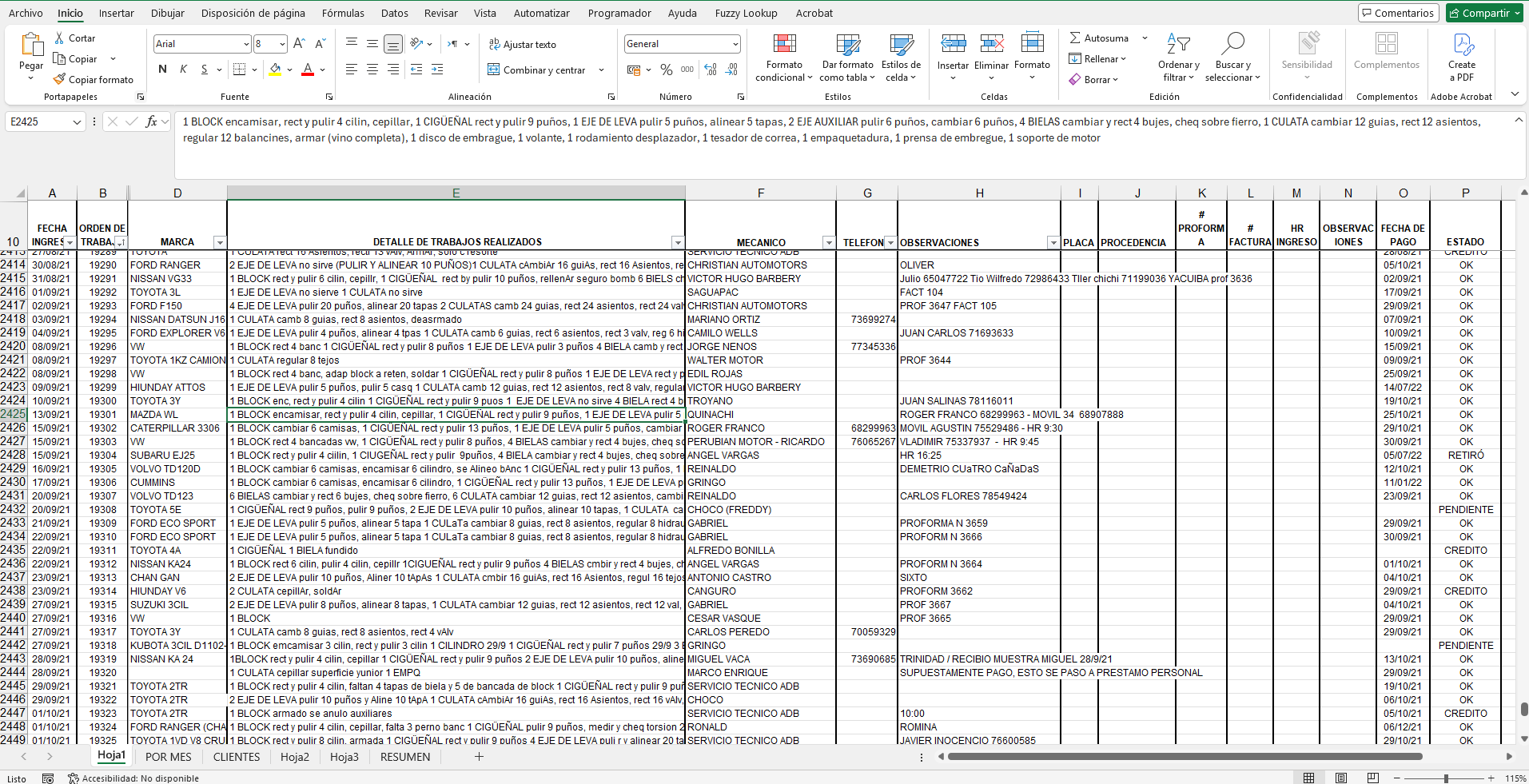Click the increase indent icon

point(437,70)
